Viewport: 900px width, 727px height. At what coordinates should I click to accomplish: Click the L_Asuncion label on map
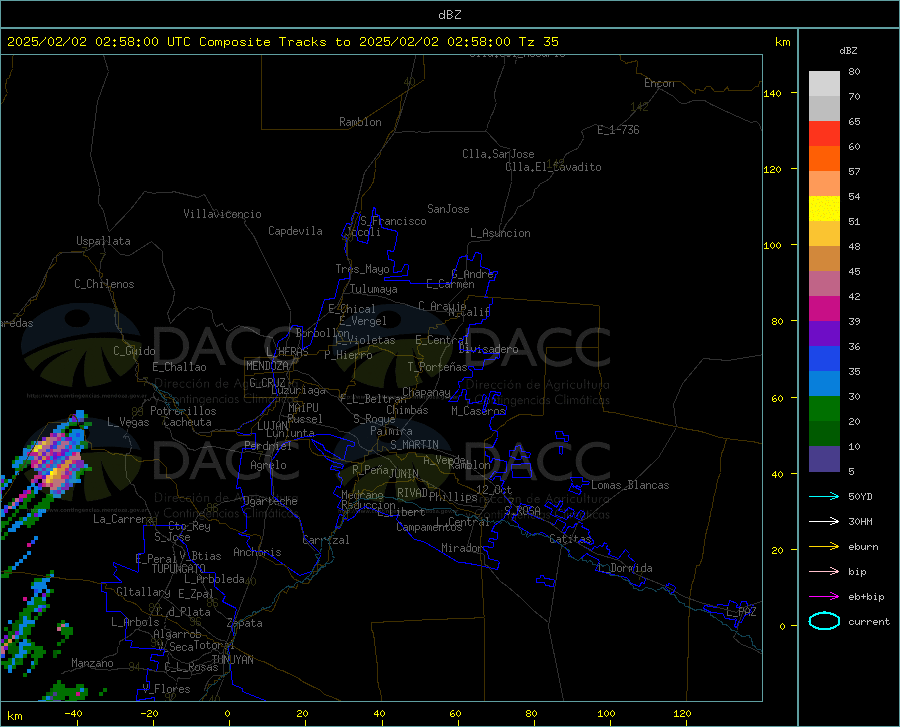(x=500, y=233)
